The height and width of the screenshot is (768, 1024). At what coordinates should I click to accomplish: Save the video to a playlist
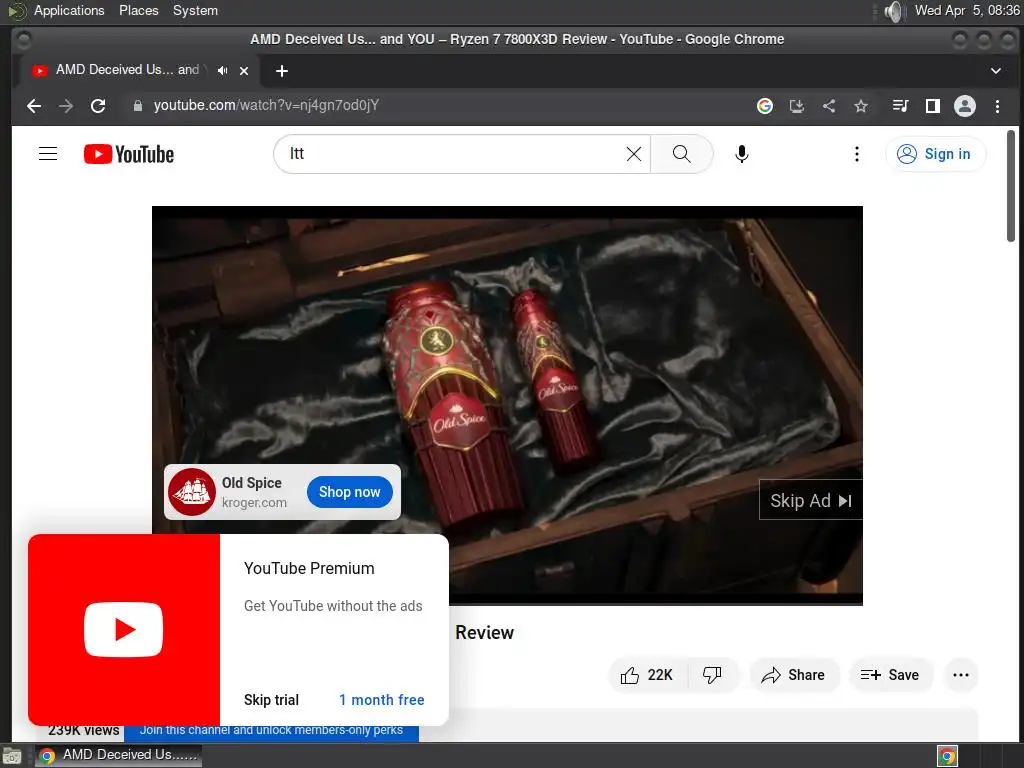tap(890, 675)
